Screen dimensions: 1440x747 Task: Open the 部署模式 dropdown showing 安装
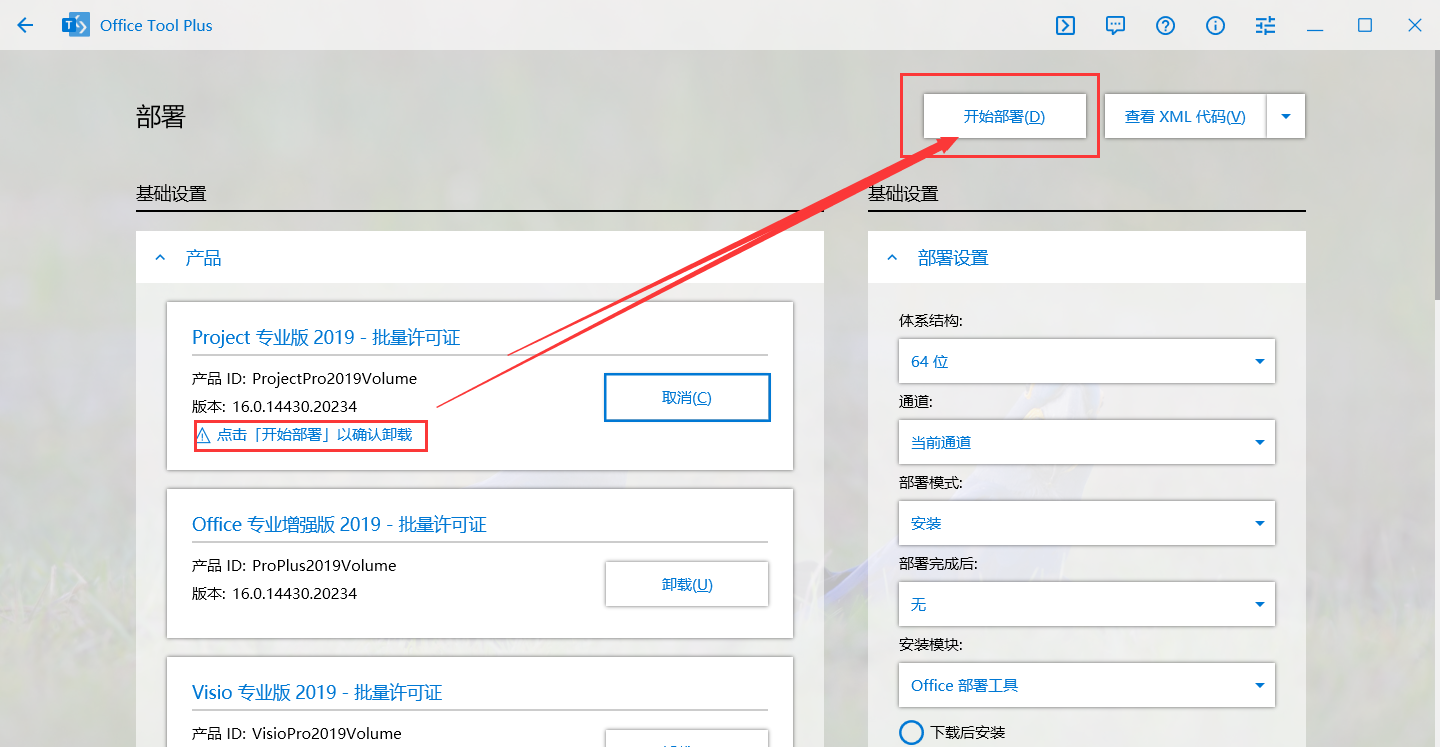click(x=1087, y=523)
